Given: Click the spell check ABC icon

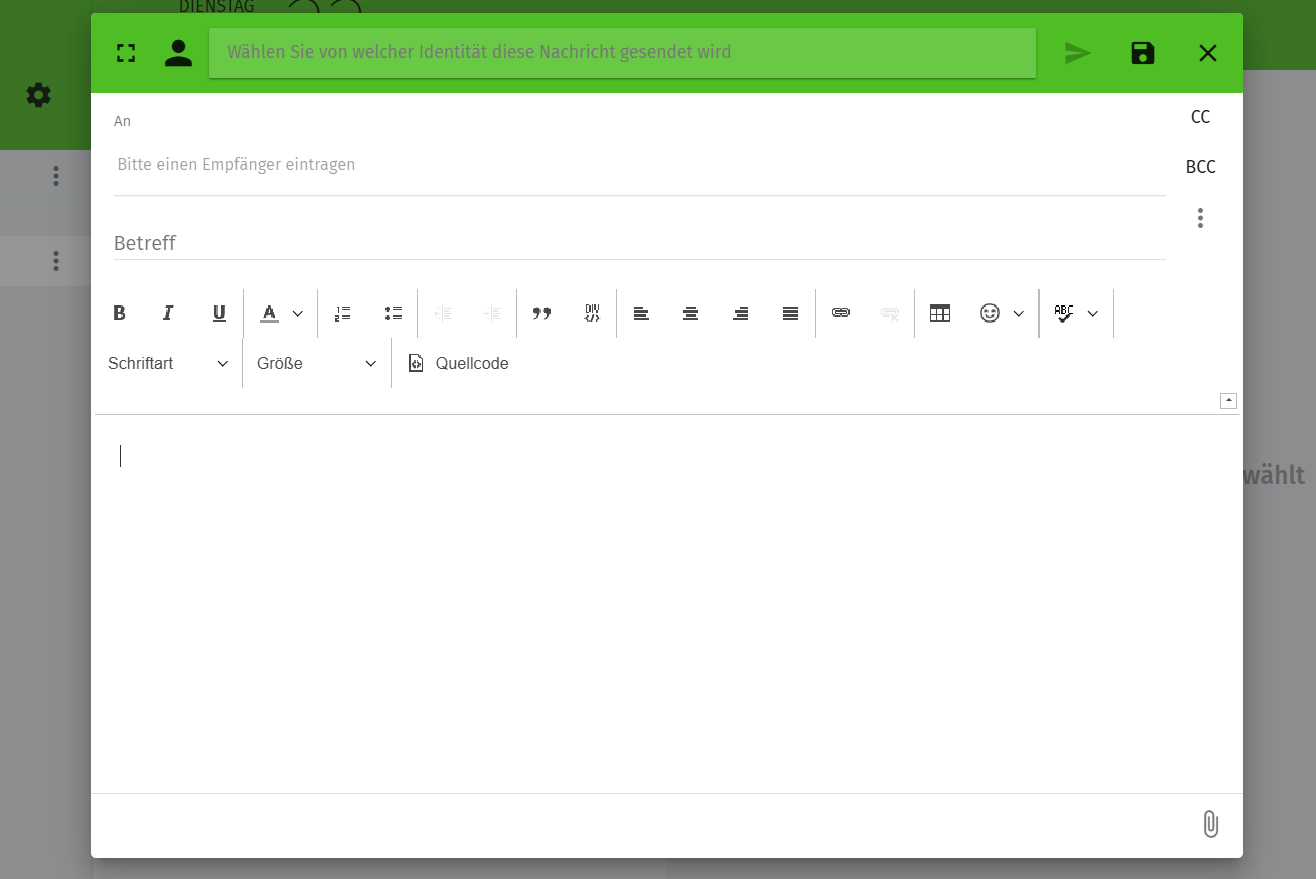Looking at the screenshot, I should [x=1064, y=313].
